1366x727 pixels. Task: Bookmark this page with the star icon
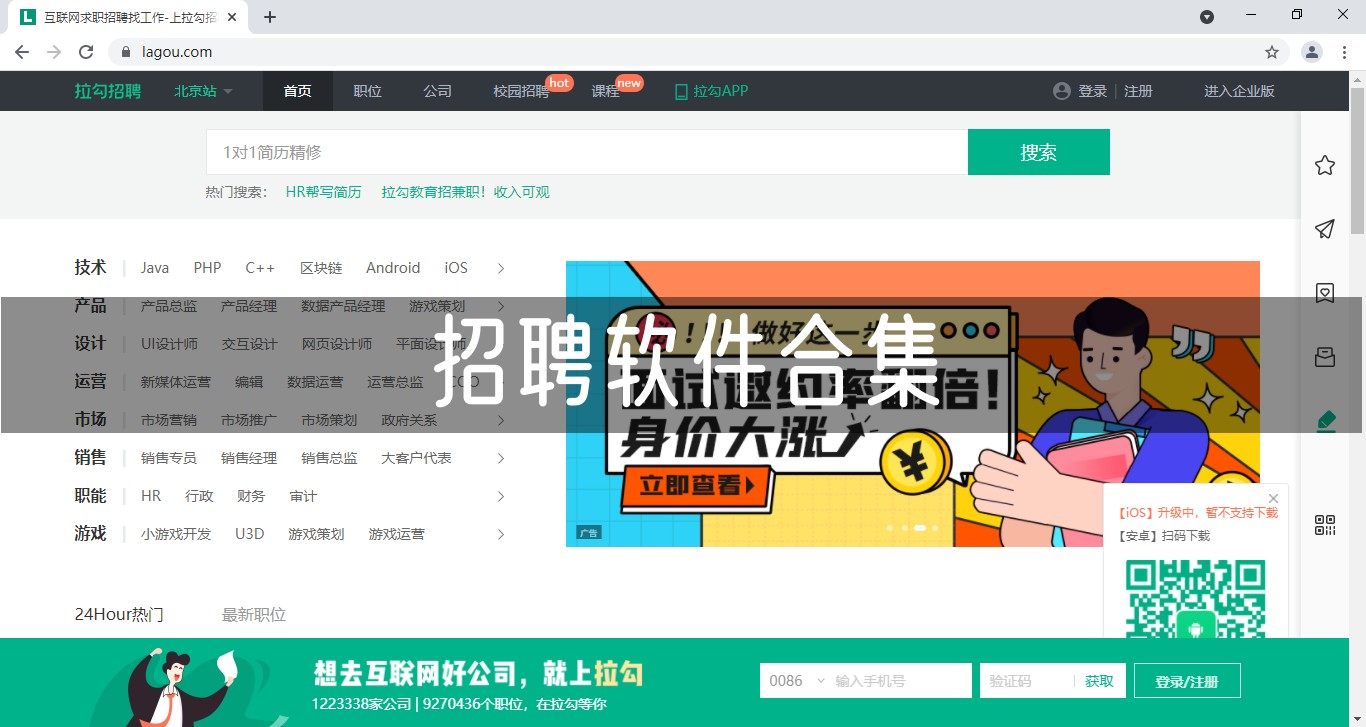(x=1272, y=52)
